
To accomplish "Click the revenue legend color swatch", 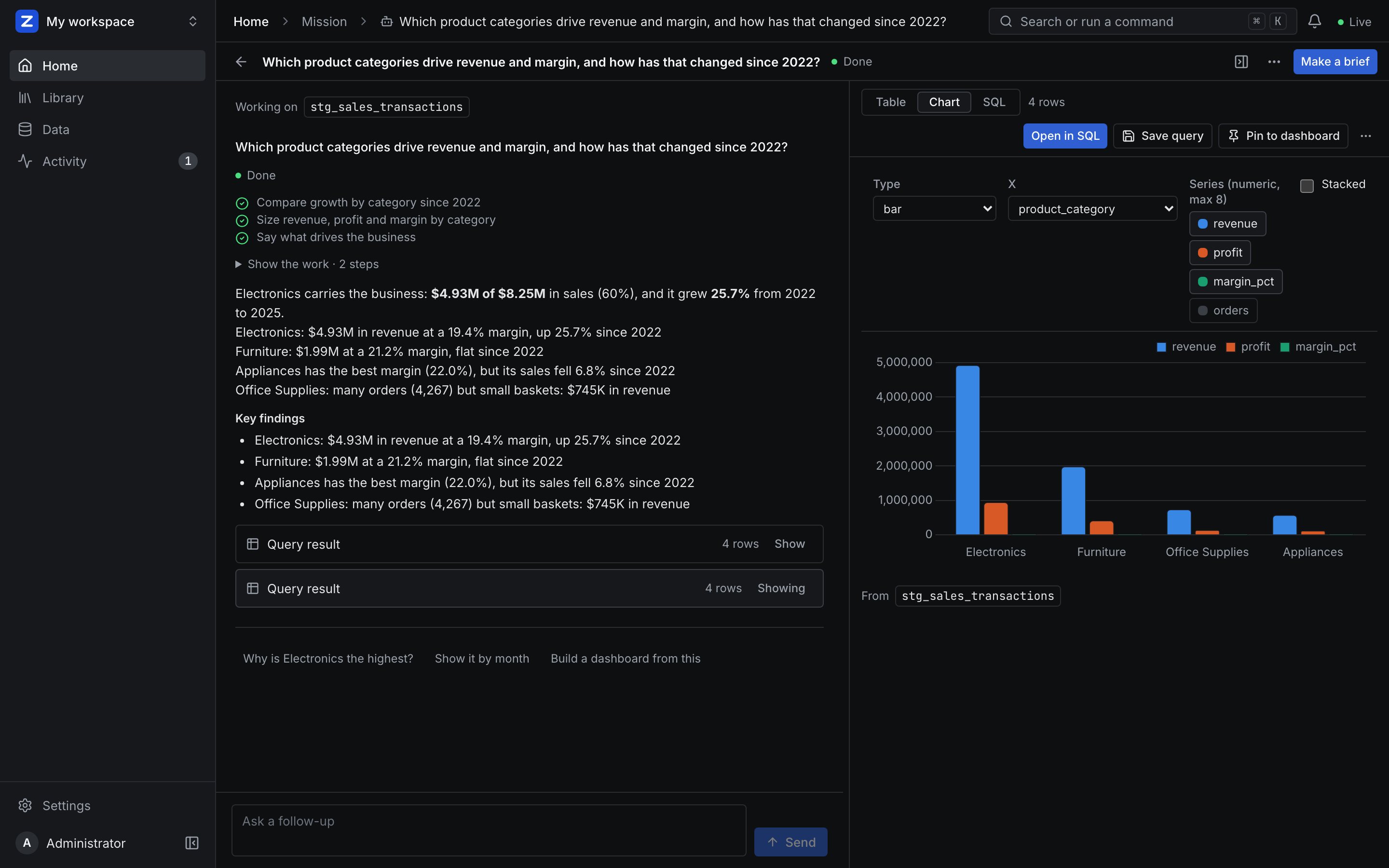I will 1161,347.
